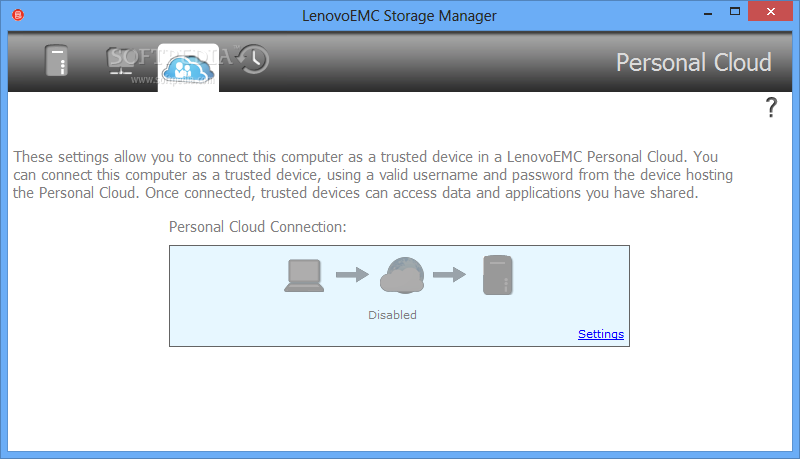Open the Settings link
This screenshot has width=800, height=459.
601,334
